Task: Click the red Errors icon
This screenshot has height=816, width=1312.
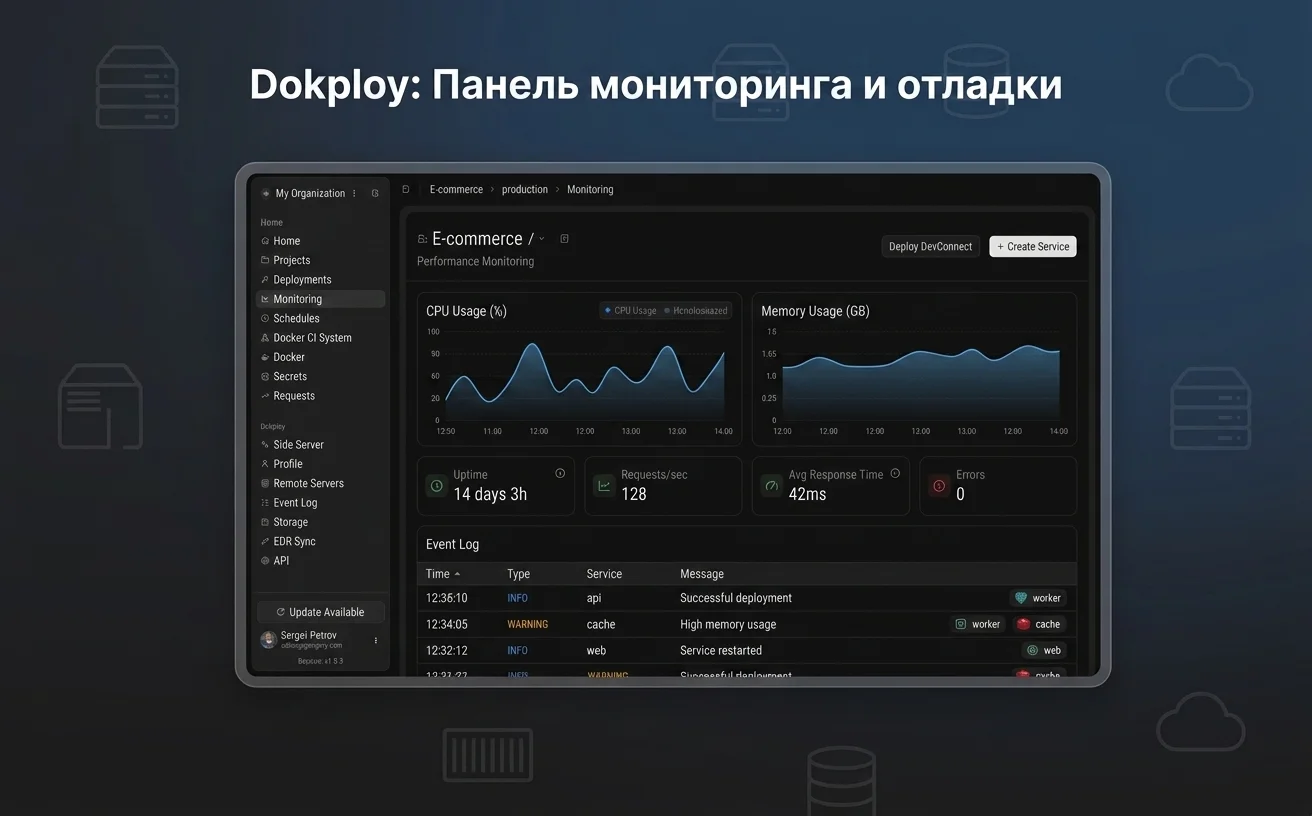Action: pyautogui.click(x=939, y=486)
